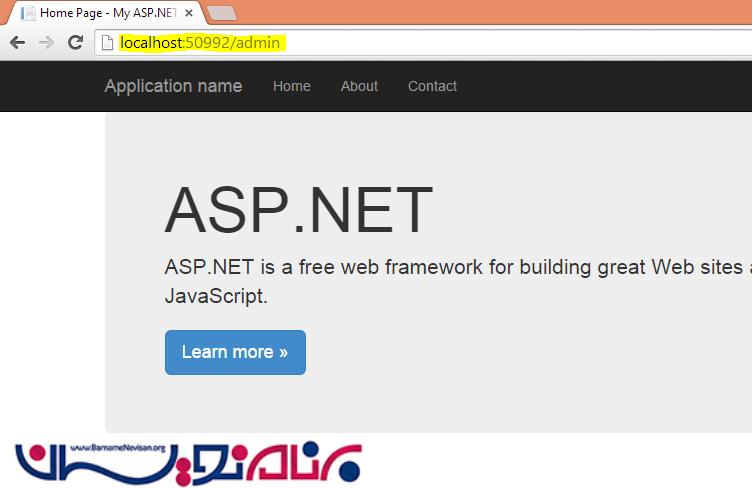Click the browser forward arrow
The height and width of the screenshot is (488, 752).
[x=46, y=43]
